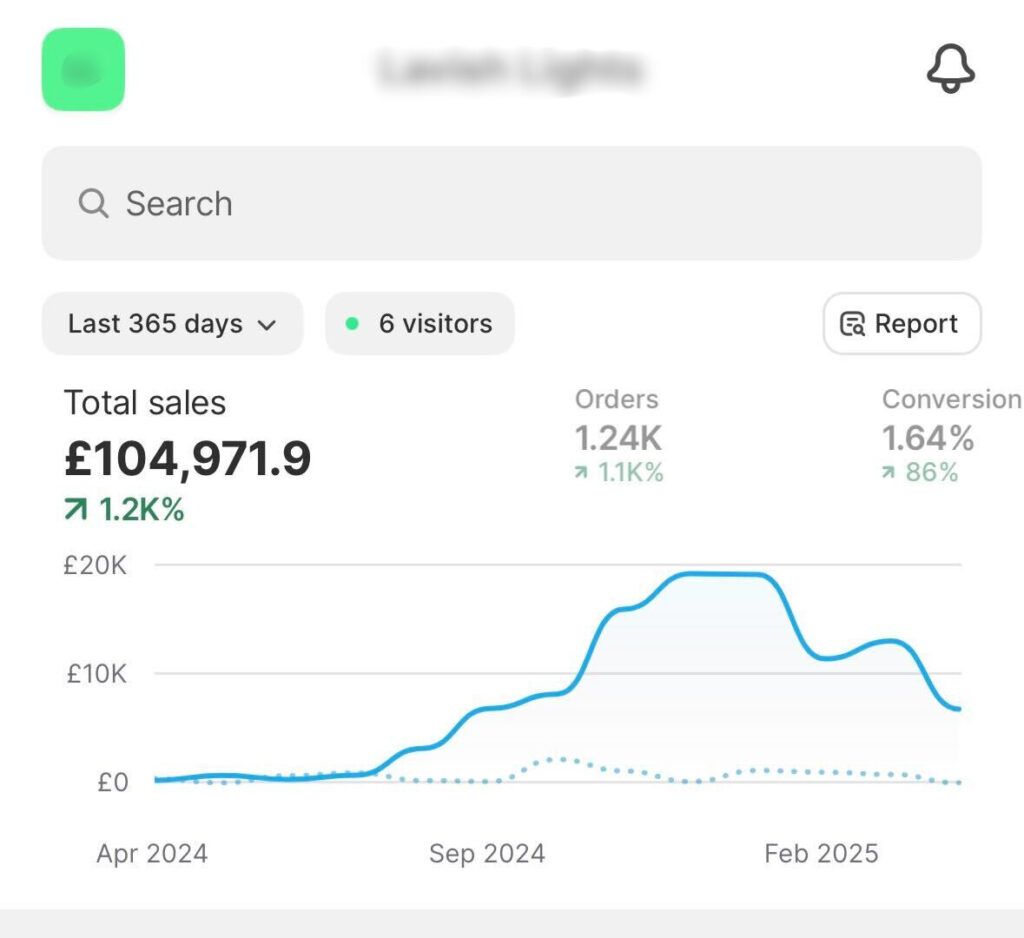Select the Total sales metric

click(x=145, y=403)
